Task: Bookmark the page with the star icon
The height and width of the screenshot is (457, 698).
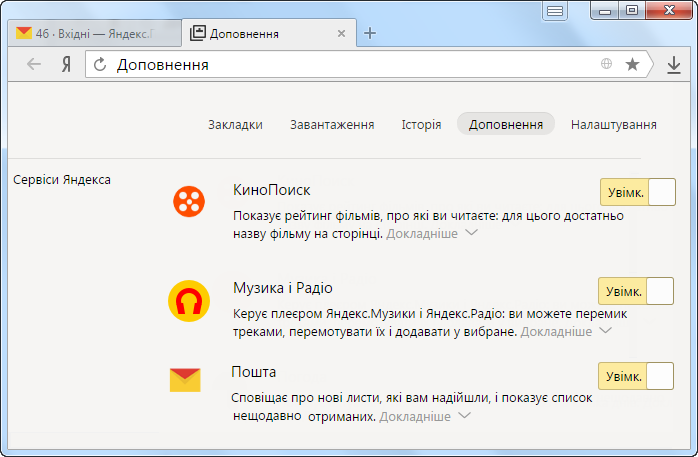Action: click(632, 65)
